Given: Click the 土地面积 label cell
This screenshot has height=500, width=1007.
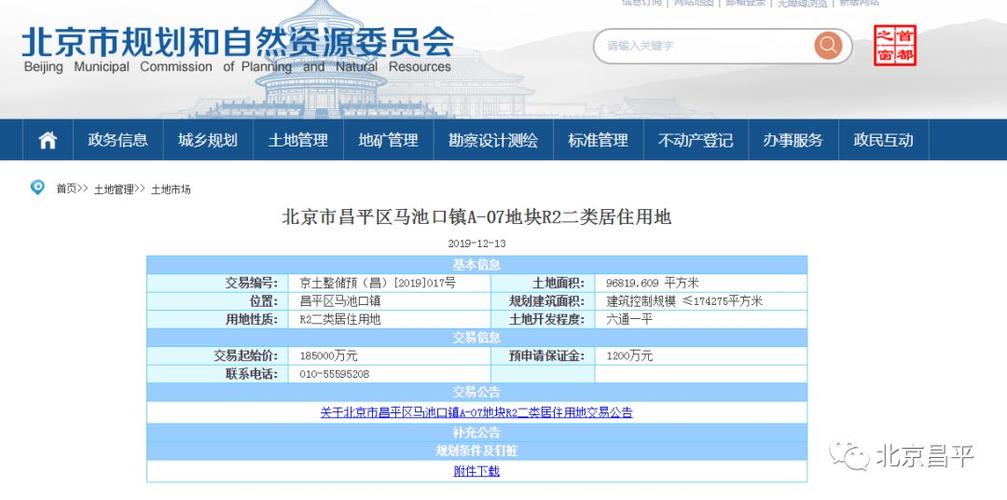Looking at the screenshot, I should click(543, 283).
